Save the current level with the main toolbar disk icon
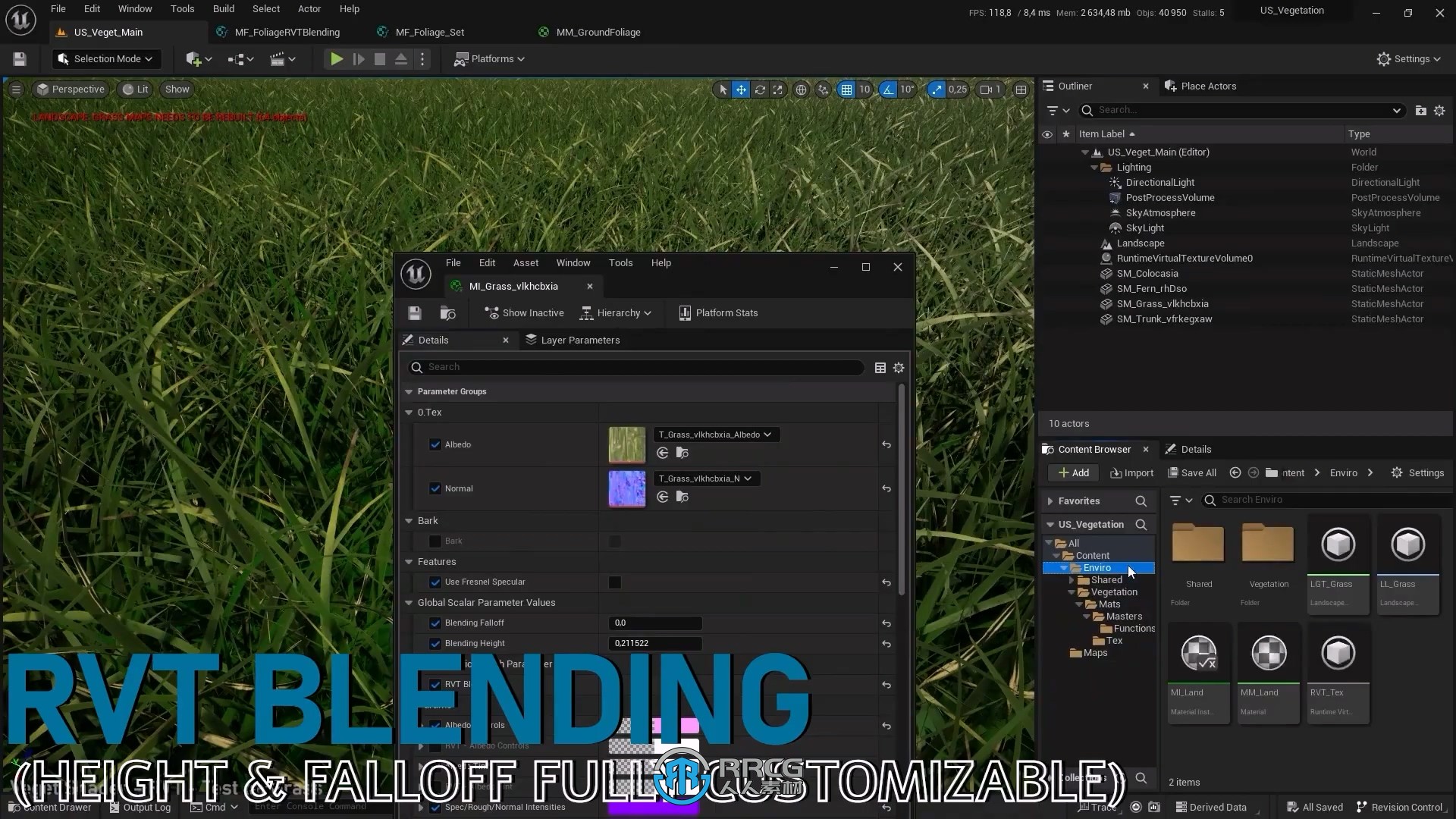 20,59
